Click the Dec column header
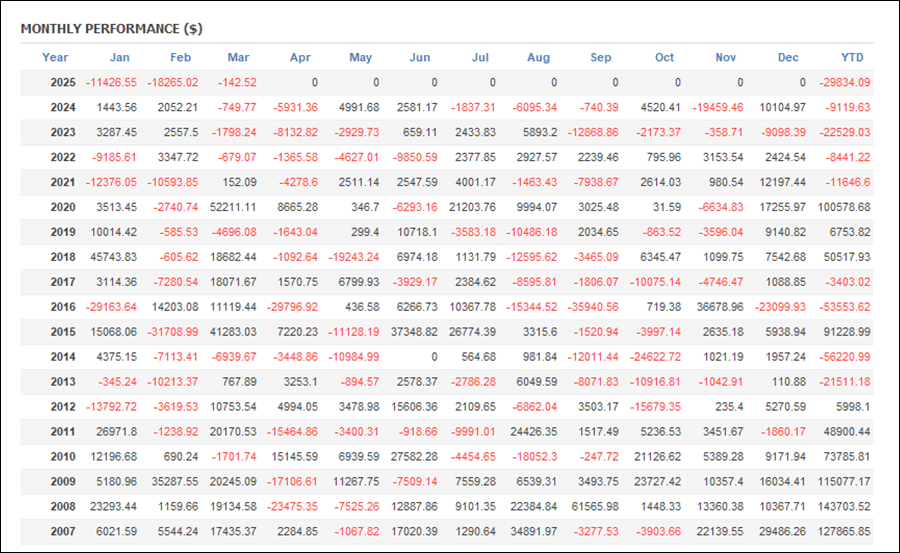 tap(788, 57)
